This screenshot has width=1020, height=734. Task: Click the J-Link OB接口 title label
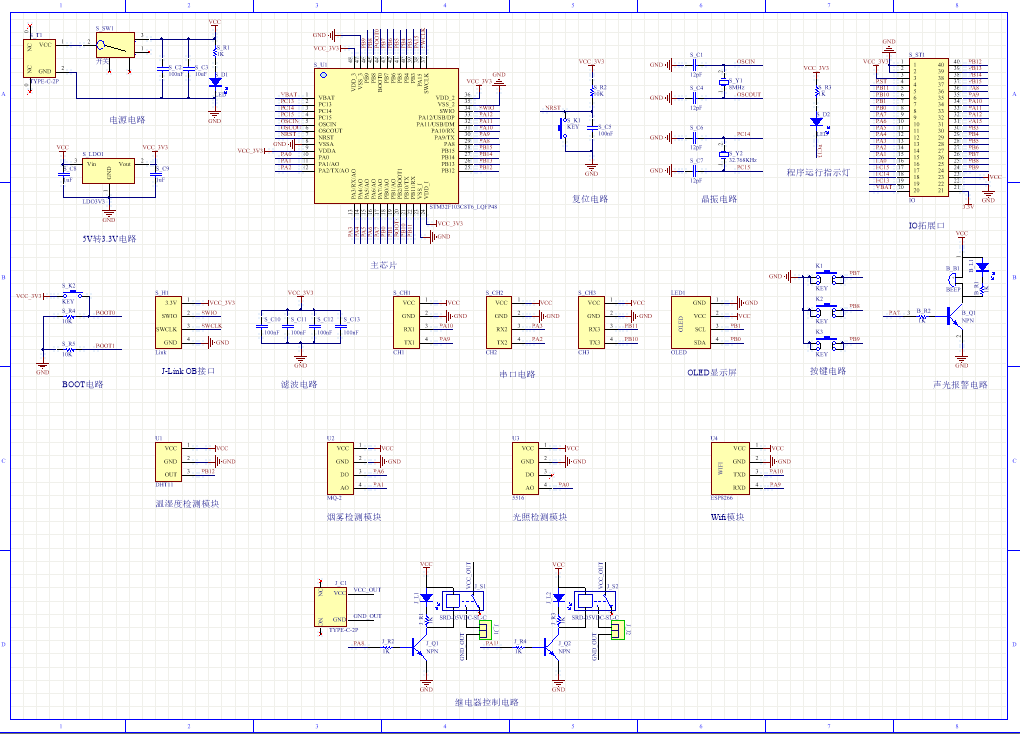coord(188,371)
